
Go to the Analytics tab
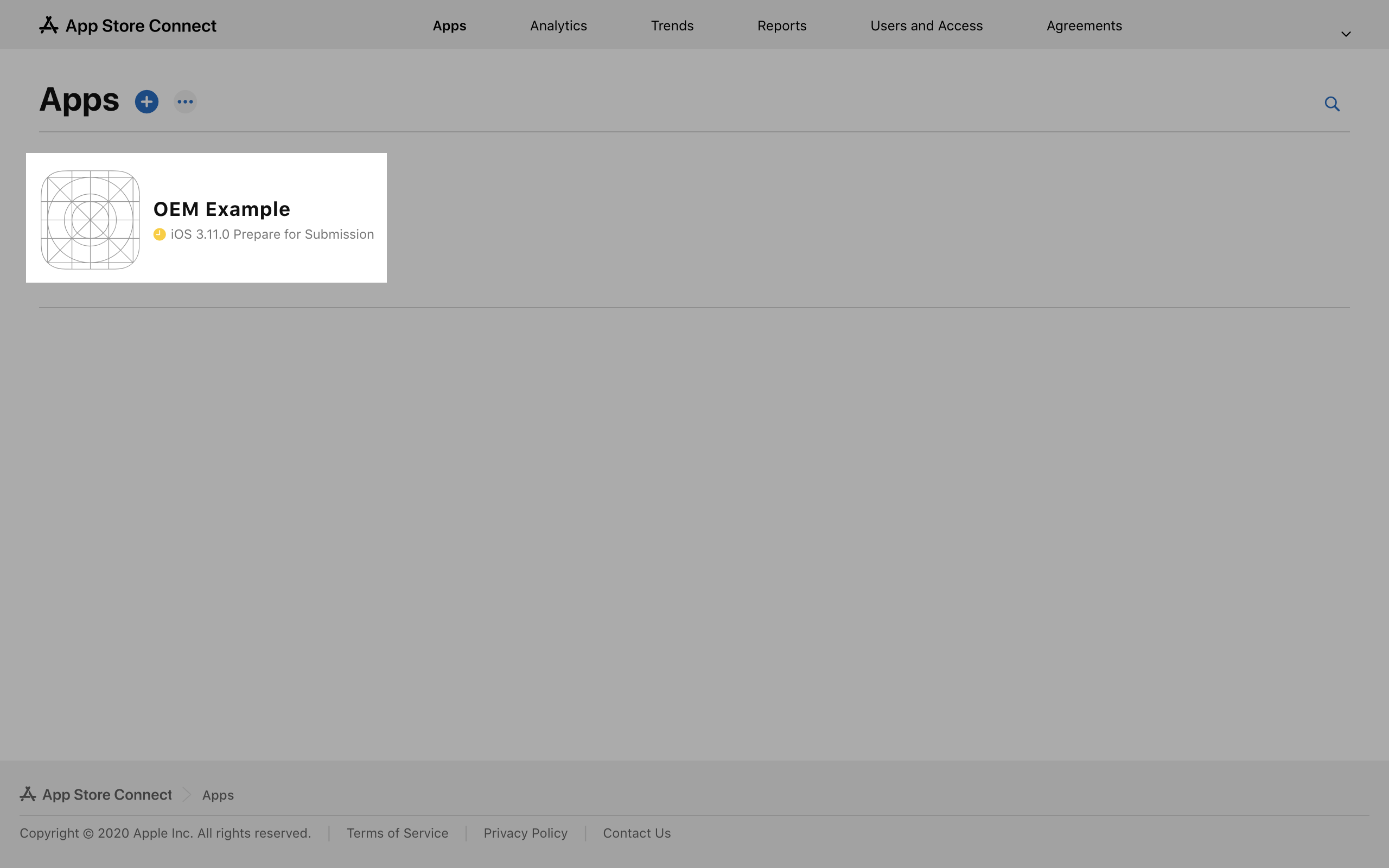[x=558, y=25]
